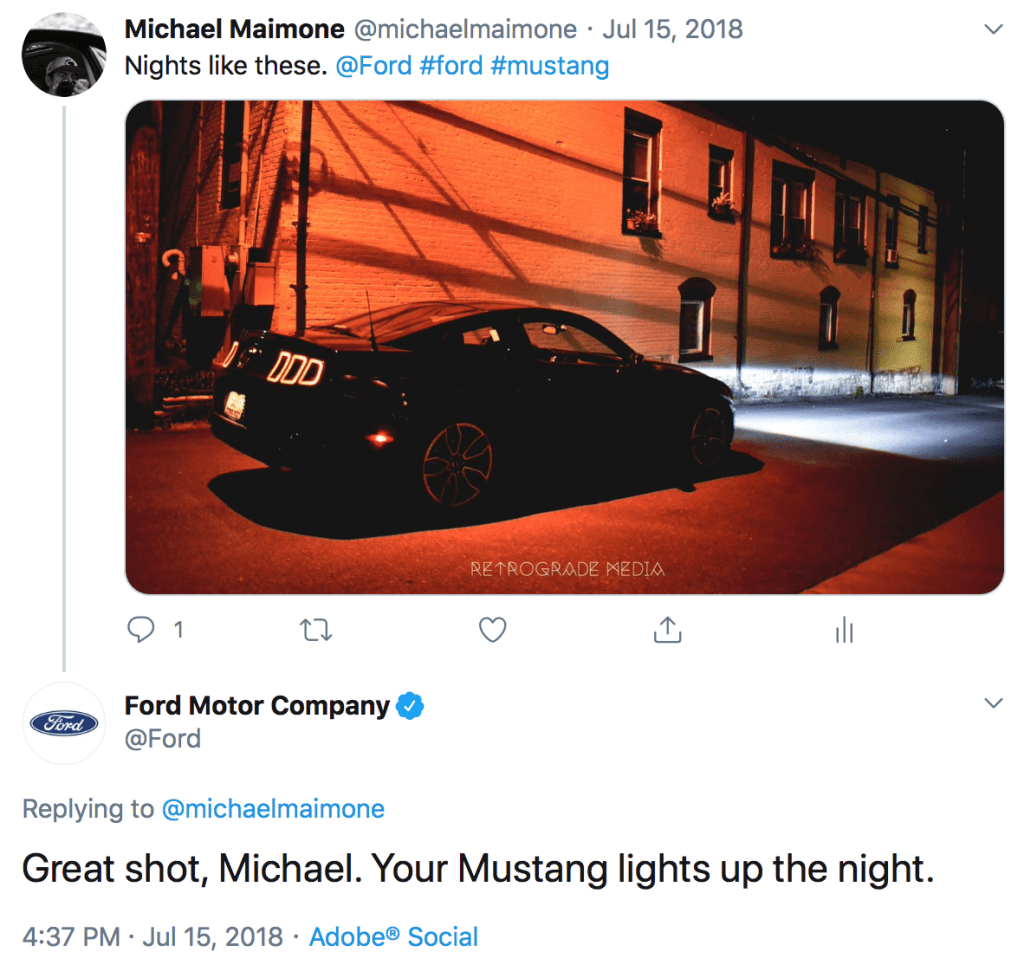Click Michael Maimone's profile picture
The image size is (1024, 965).
(x=64, y=55)
